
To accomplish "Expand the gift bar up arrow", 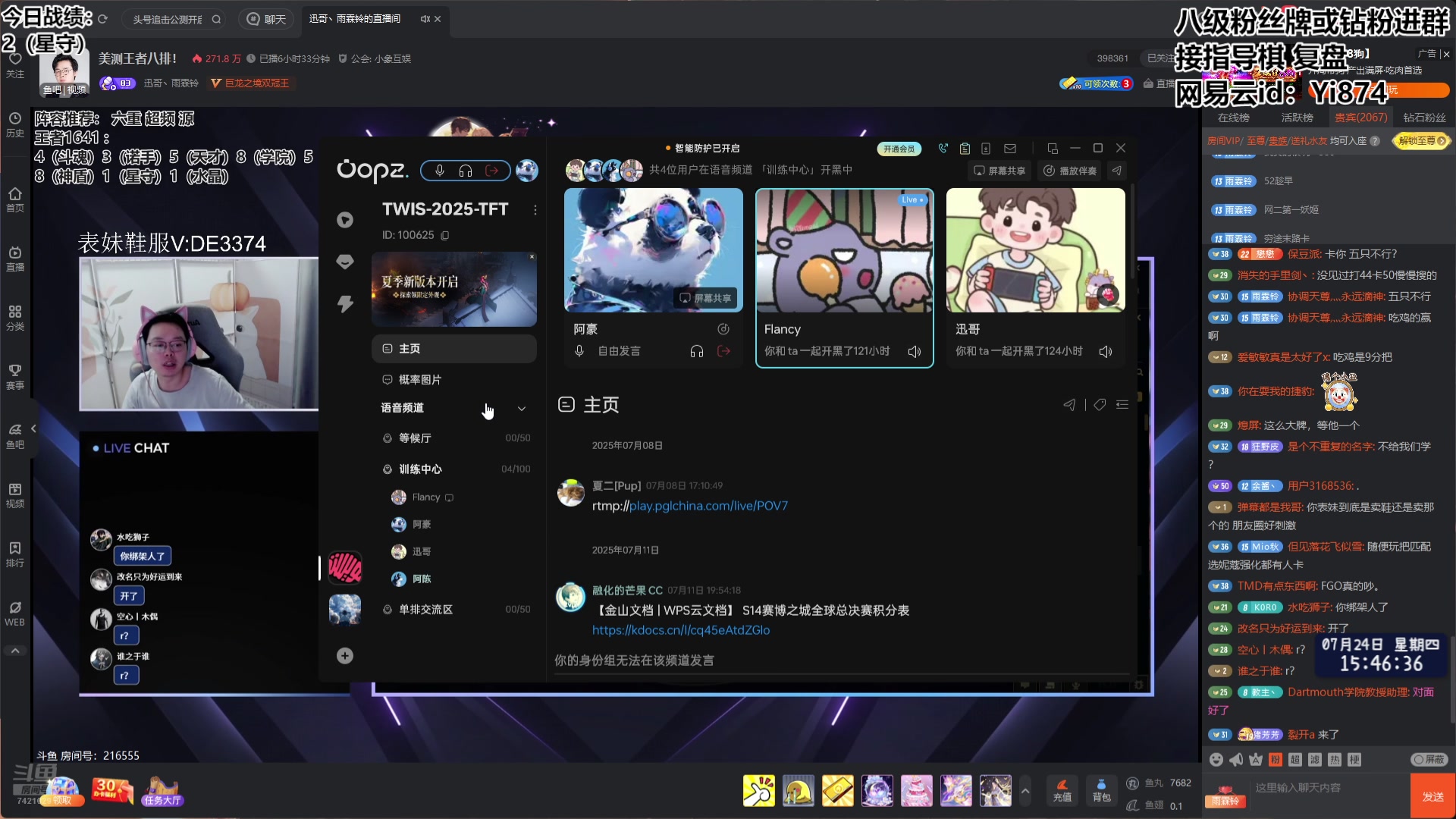I will click(x=1025, y=791).
